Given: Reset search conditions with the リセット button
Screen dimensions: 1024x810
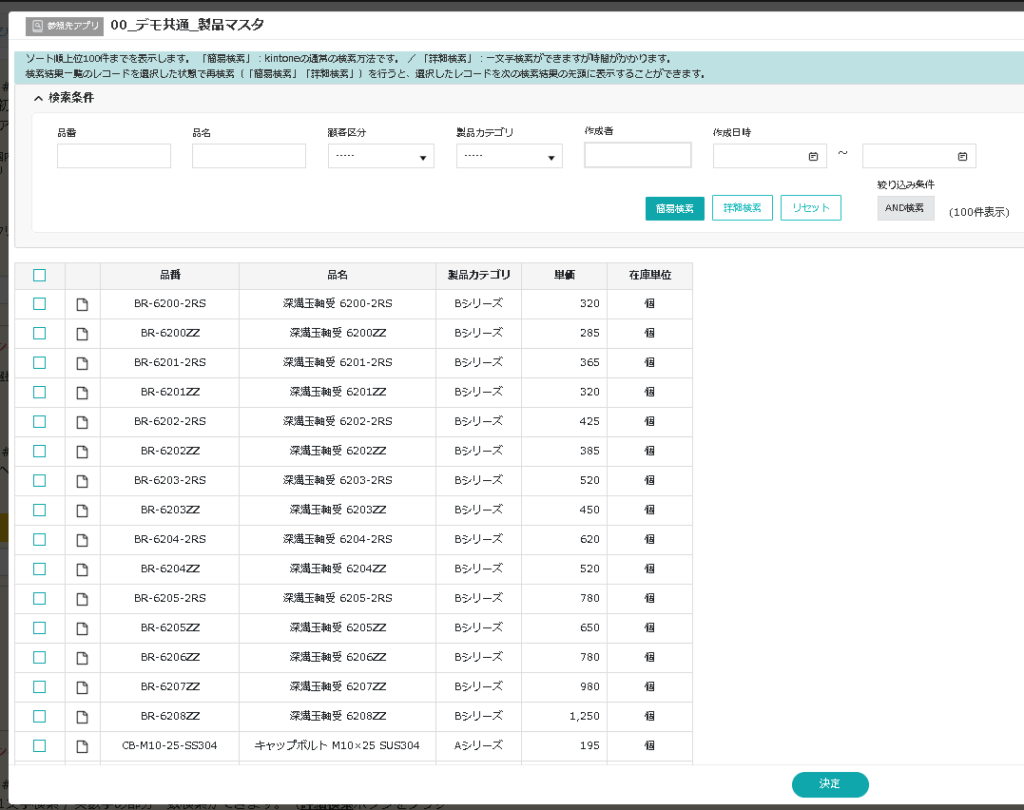Looking at the screenshot, I should (811, 208).
